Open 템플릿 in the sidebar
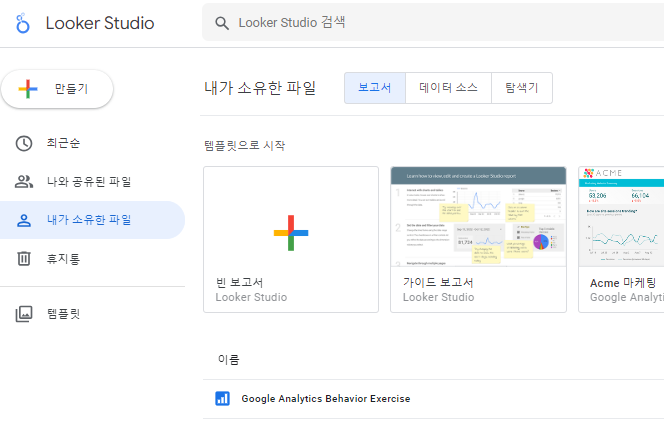The height and width of the screenshot is (431, 664). click(92, 314)
